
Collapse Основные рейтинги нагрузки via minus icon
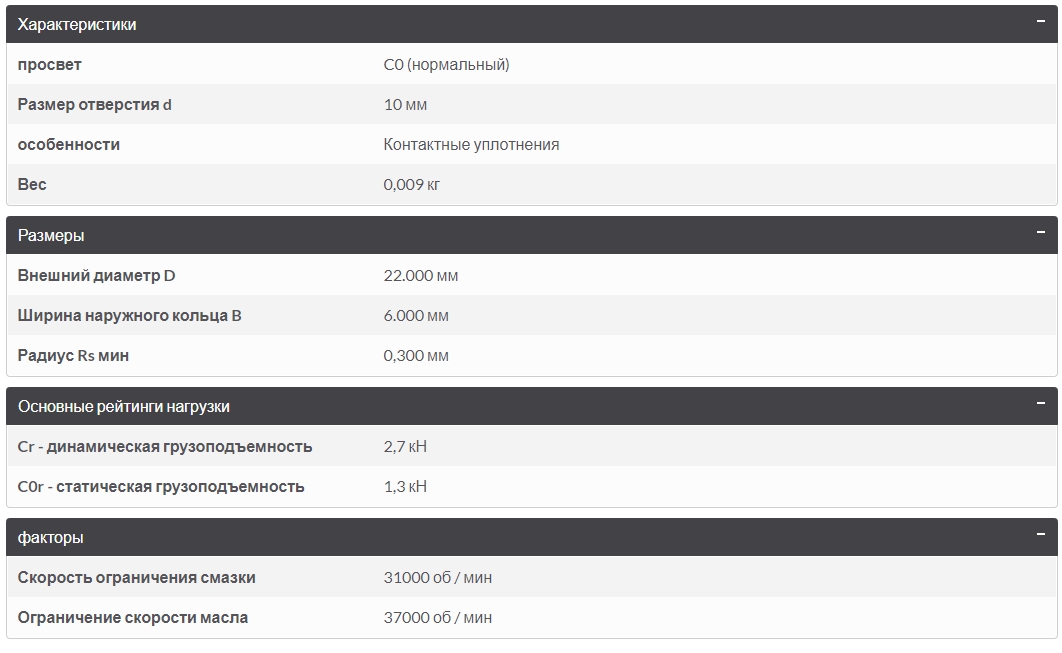[x=1040, y=404]
